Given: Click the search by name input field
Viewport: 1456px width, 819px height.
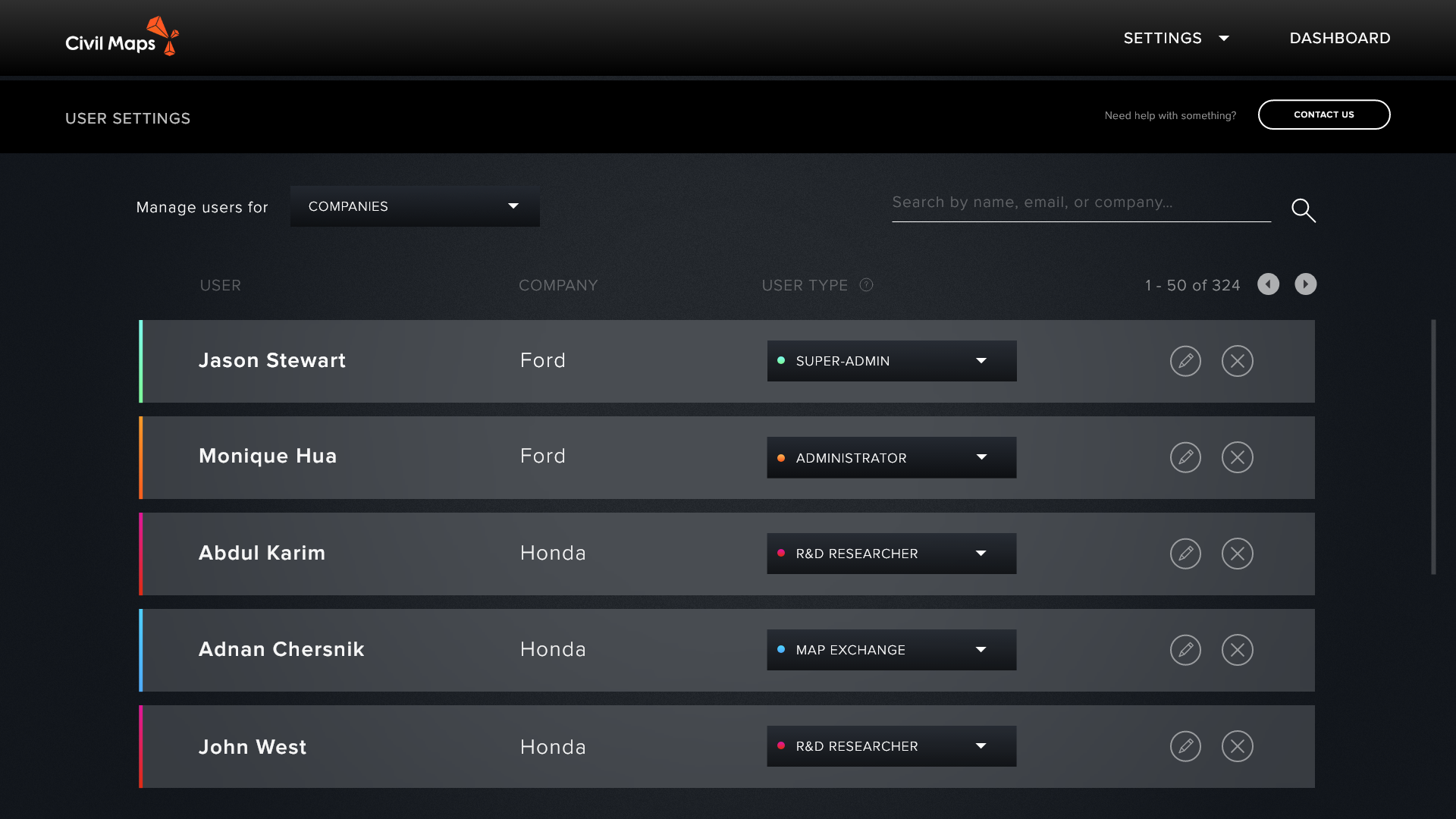Looking at the screenshot, I should pyautogui.click(x=1081, y=203).
